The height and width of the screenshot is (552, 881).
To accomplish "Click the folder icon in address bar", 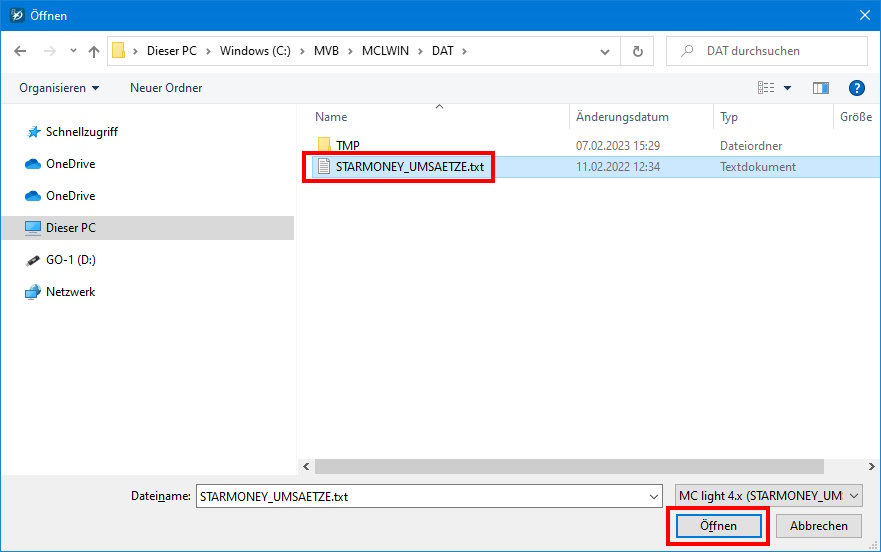I will point(118,51).
